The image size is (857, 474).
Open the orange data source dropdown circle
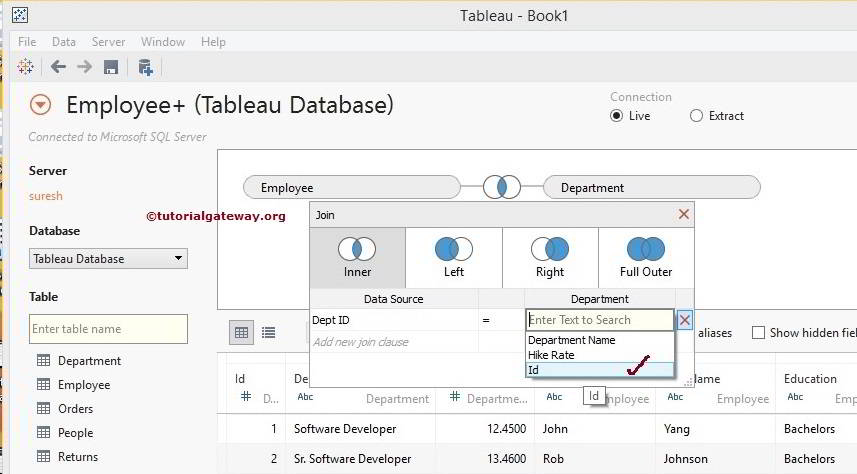(x=40, y=104)
